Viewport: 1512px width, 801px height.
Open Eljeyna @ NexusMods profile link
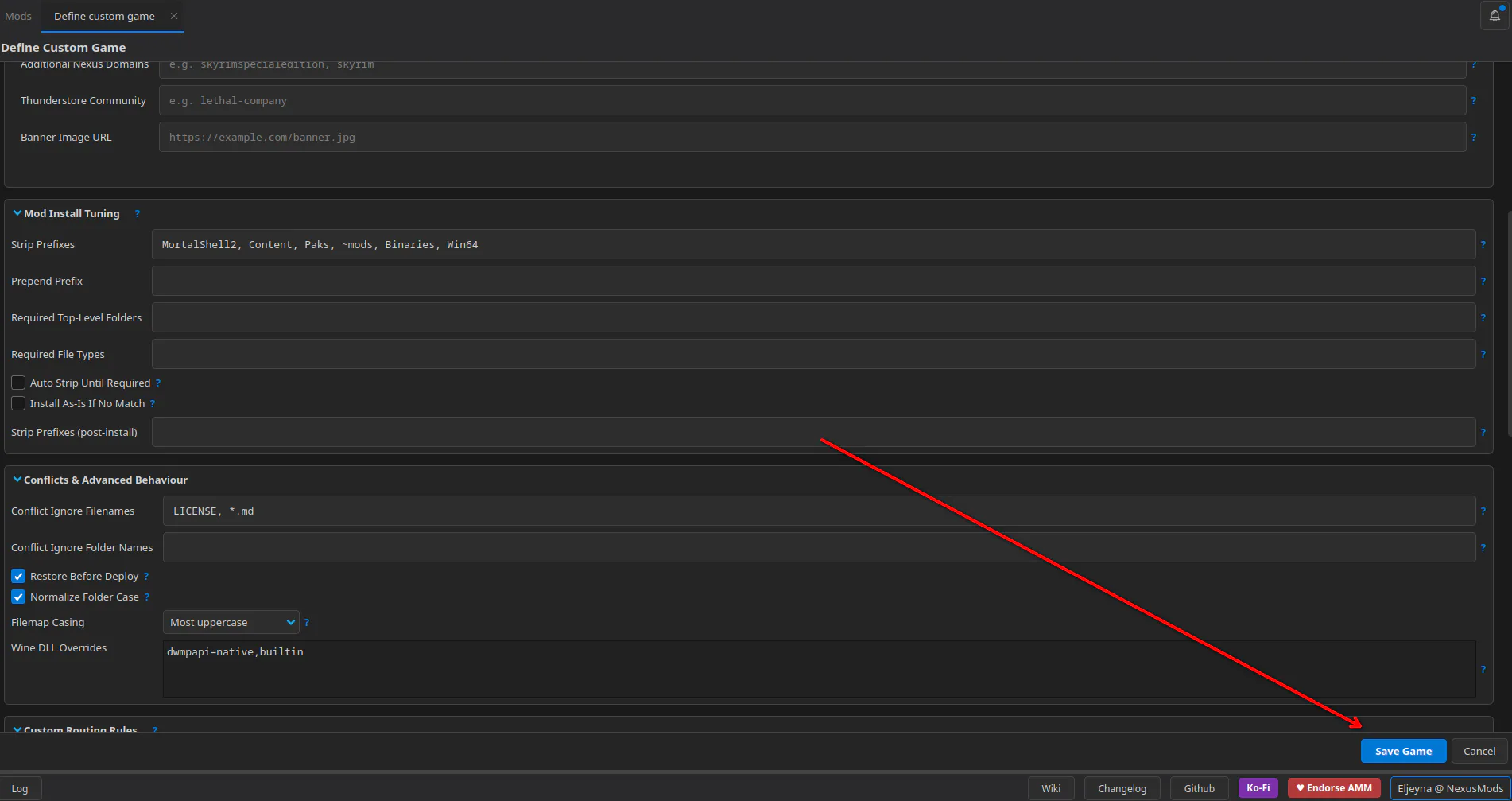tap(1450, 788)
